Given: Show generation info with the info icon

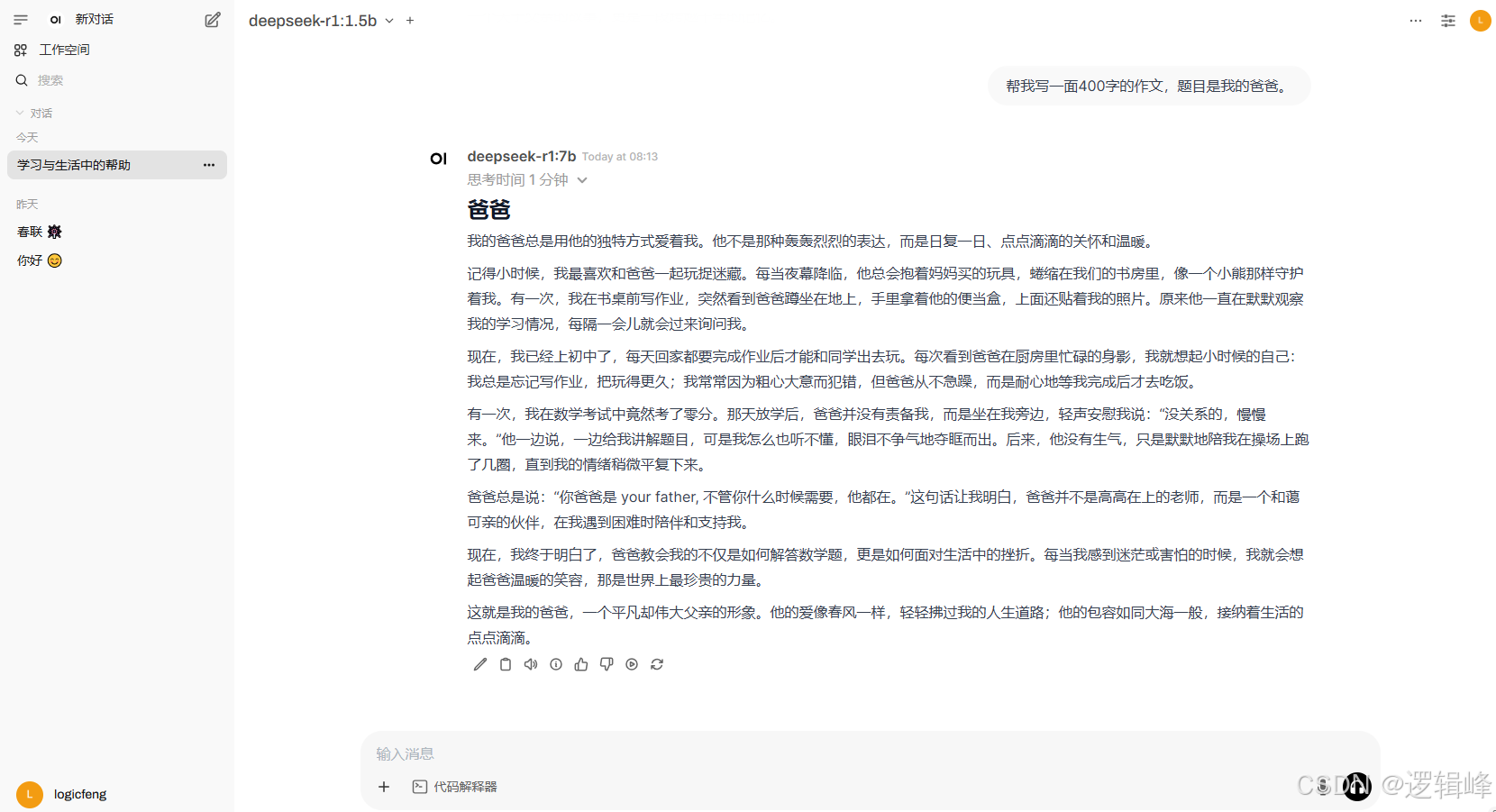Looking at the screenshot, I should click(556, 664).
